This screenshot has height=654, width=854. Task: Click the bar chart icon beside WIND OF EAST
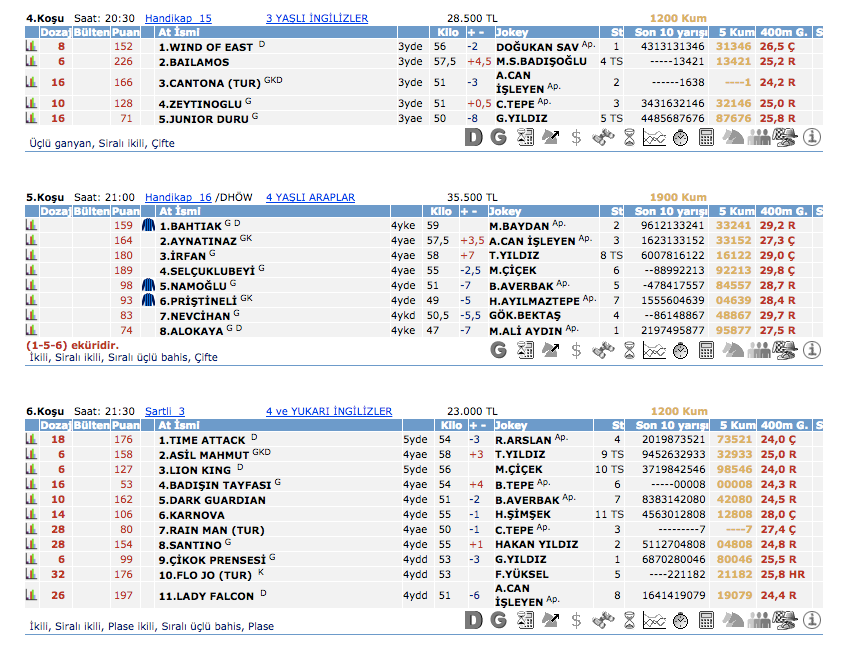point(31,47)
